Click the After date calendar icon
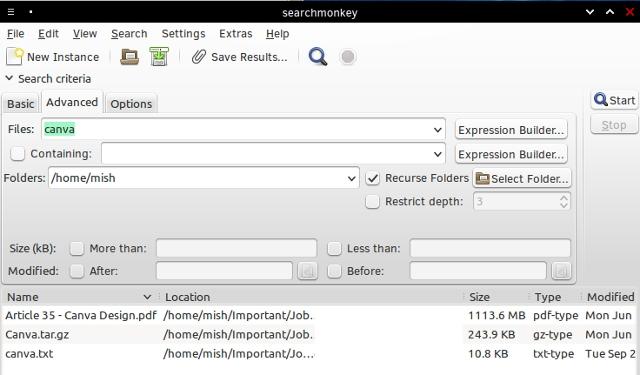This screenshot has height=375, width=640. click(307, 271)
